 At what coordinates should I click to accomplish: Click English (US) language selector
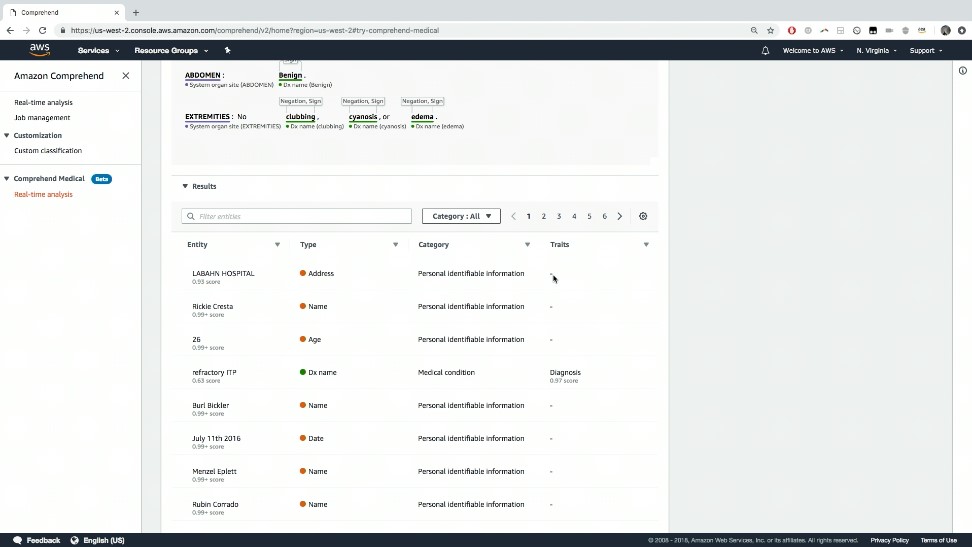(104, 540)
